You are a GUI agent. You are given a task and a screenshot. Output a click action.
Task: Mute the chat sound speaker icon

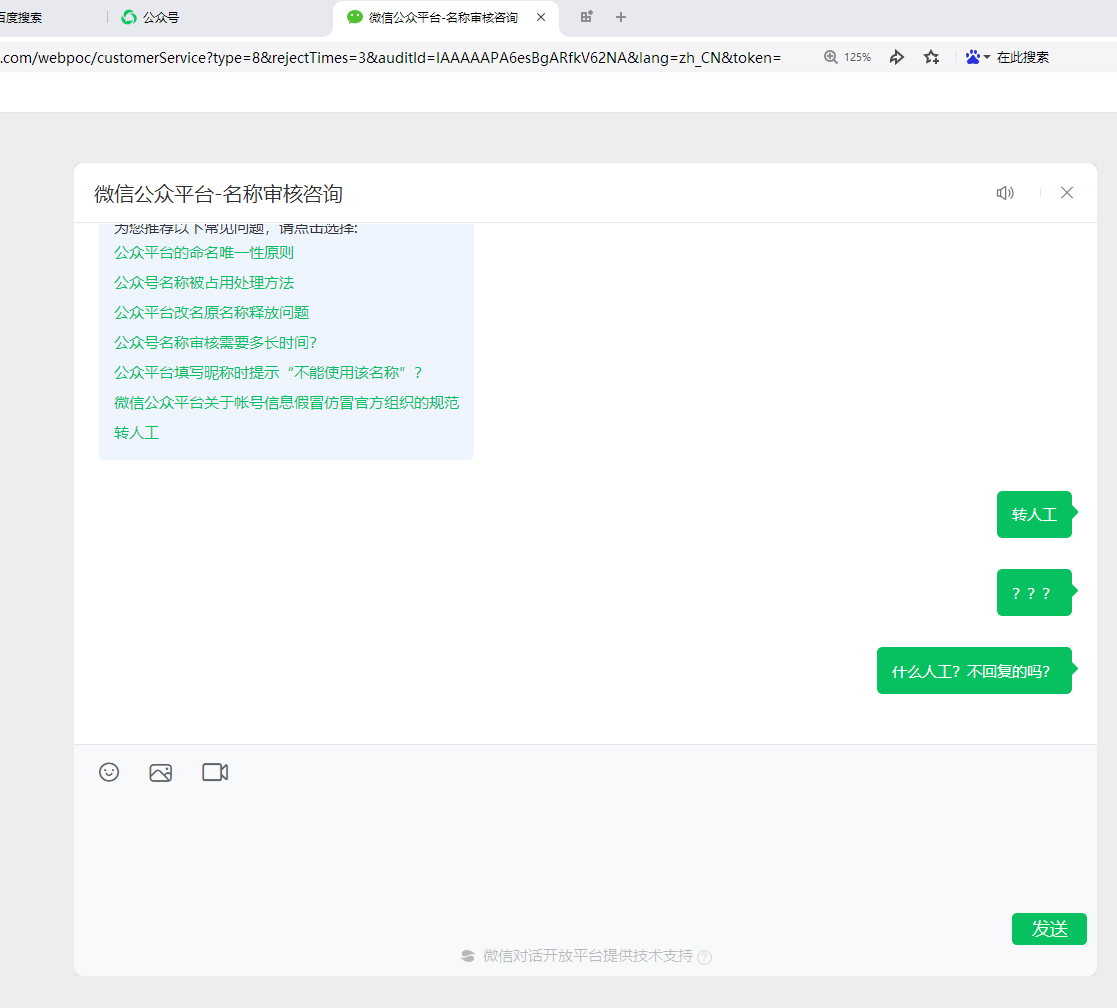(x=1004, y=193)
